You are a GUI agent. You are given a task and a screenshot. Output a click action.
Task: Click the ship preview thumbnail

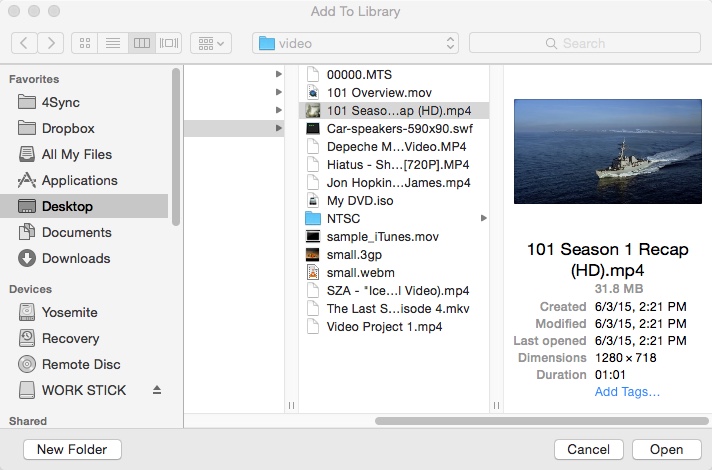coord(608,151)
